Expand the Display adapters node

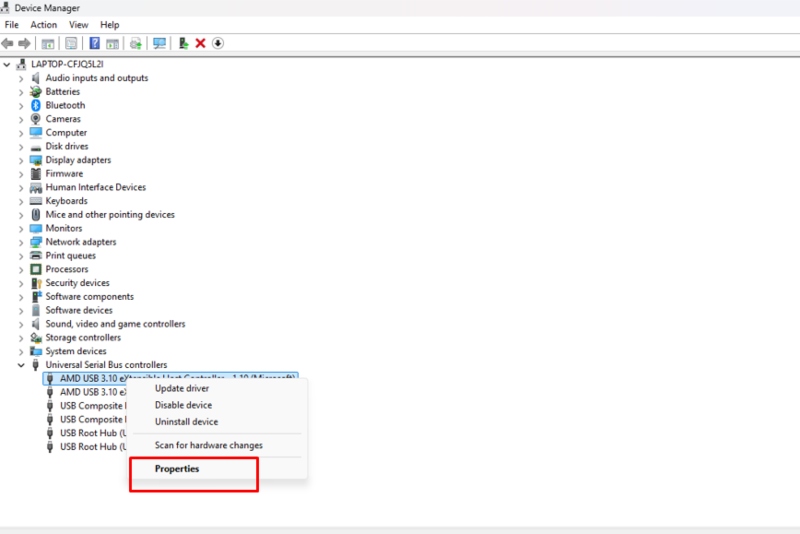(21, 160)
